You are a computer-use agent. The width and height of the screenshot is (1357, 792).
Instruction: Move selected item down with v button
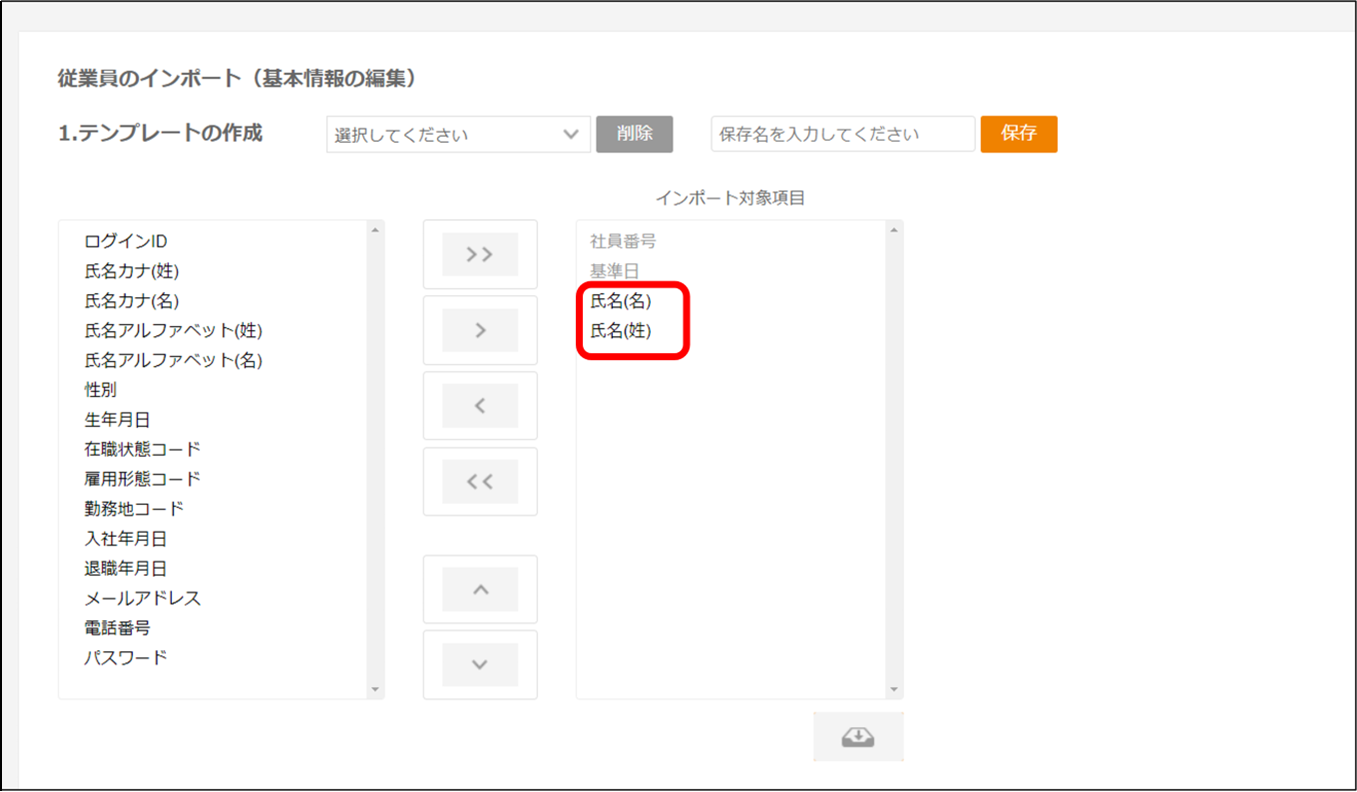(480, 665)
